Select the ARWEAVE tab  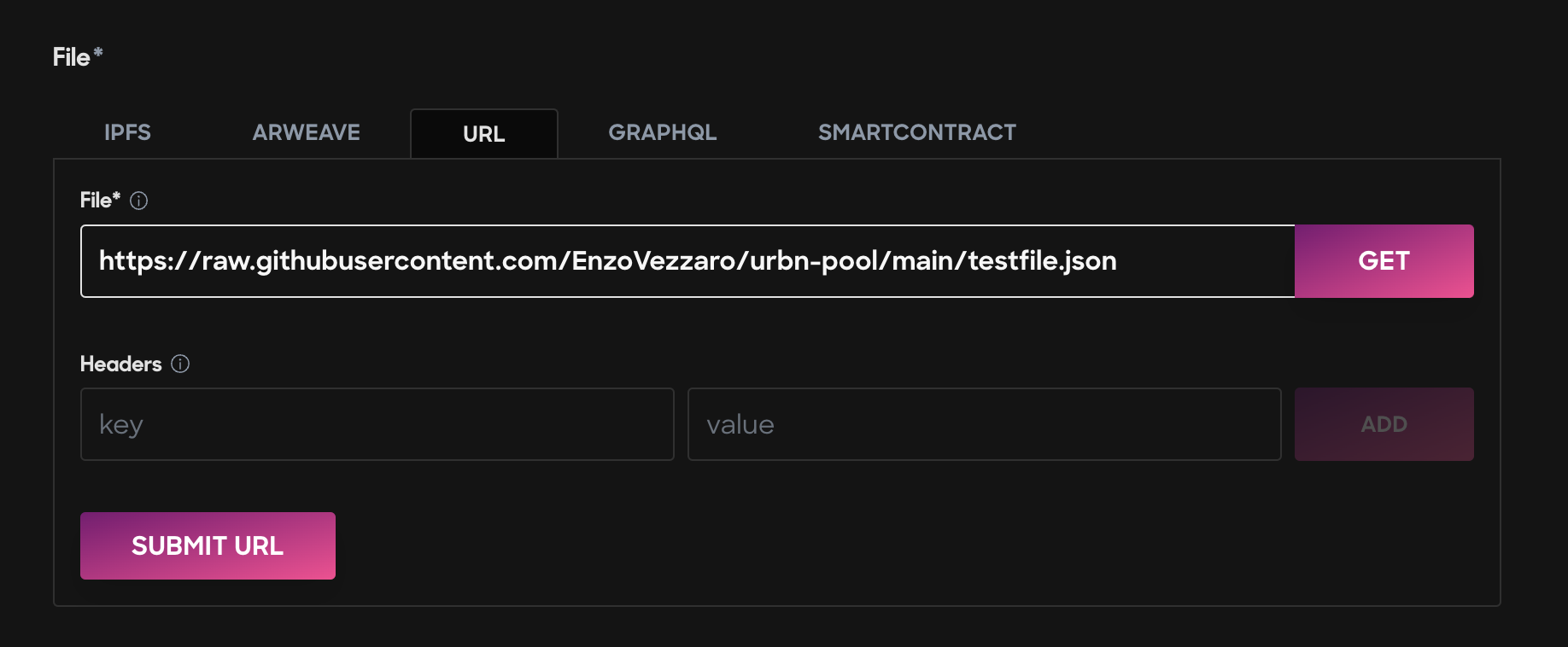click(306, 132)
